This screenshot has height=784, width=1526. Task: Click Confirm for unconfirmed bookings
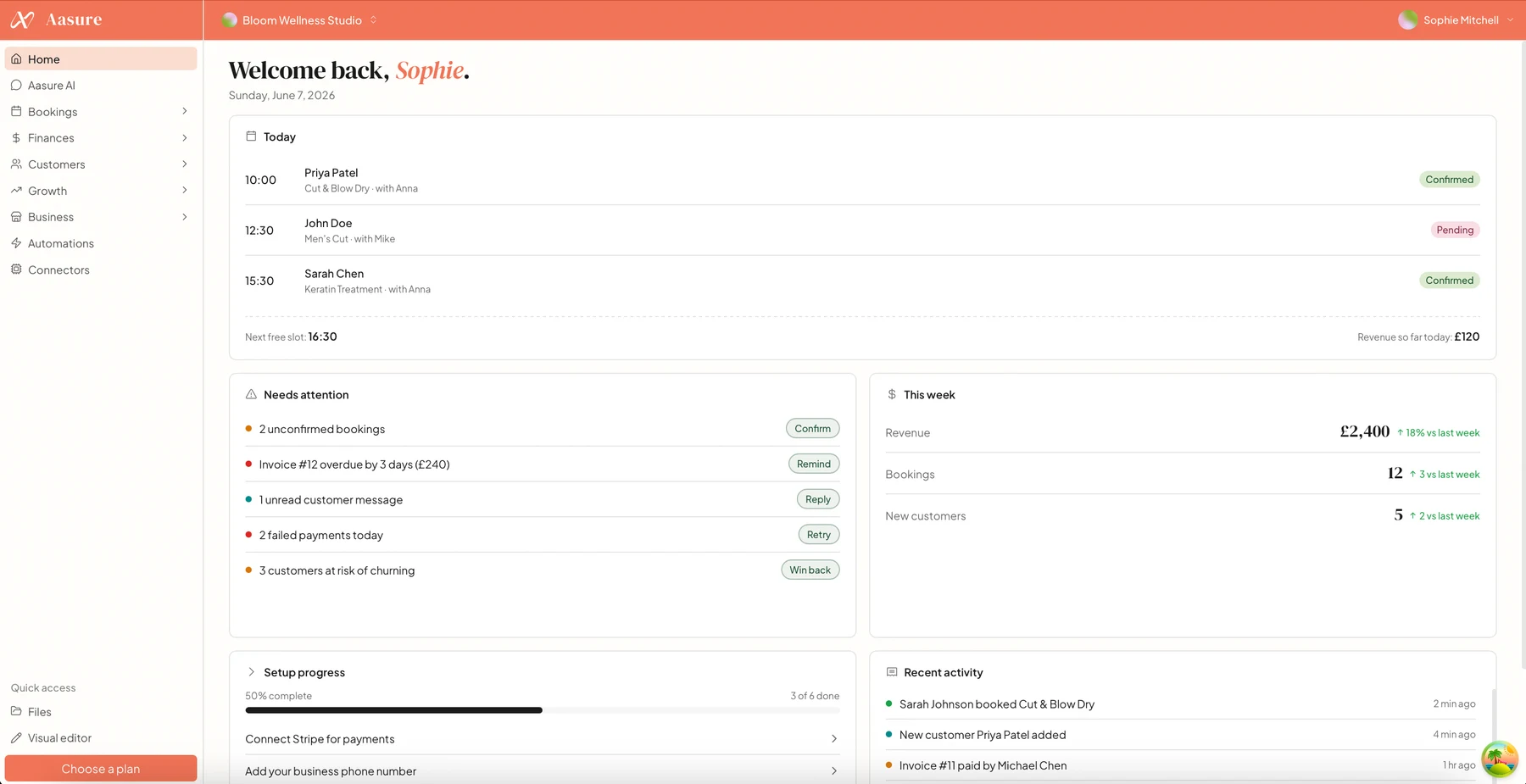point(812,429)
